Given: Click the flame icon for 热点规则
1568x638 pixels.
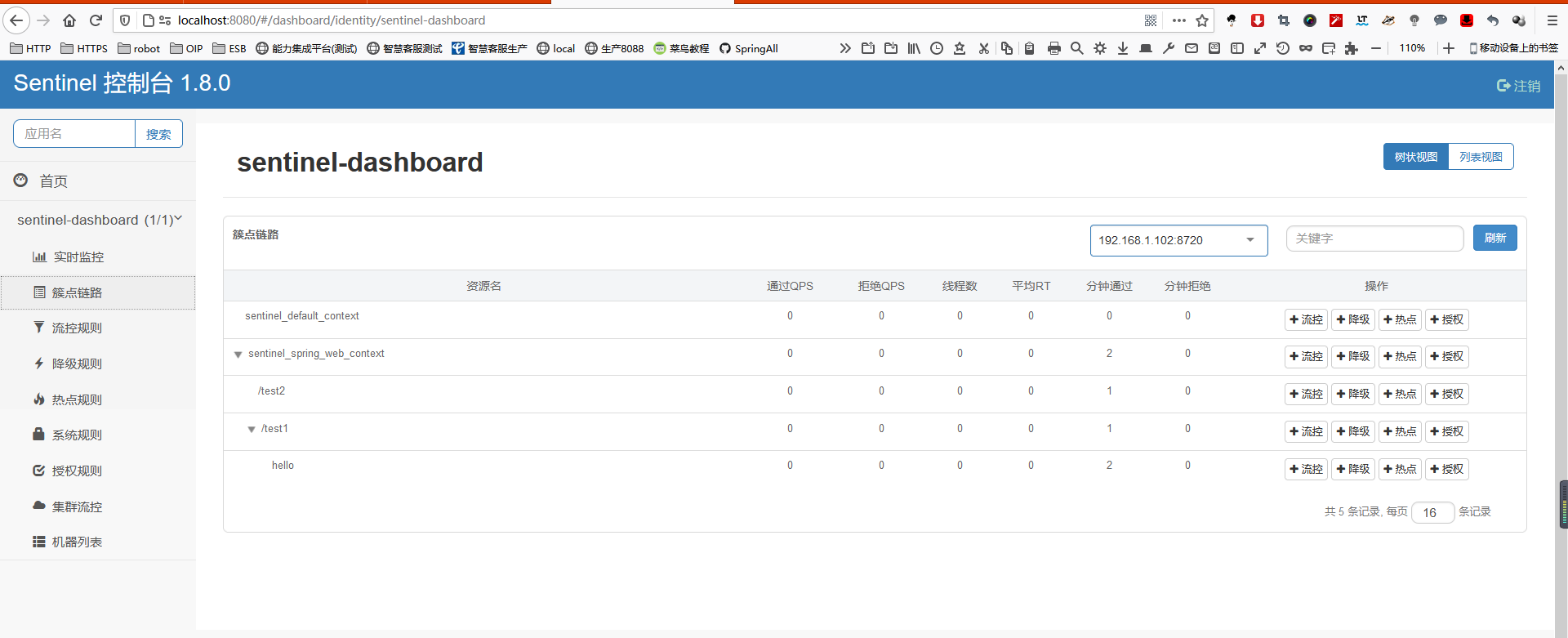Looking at the screenshot, I should coord(38,399).
